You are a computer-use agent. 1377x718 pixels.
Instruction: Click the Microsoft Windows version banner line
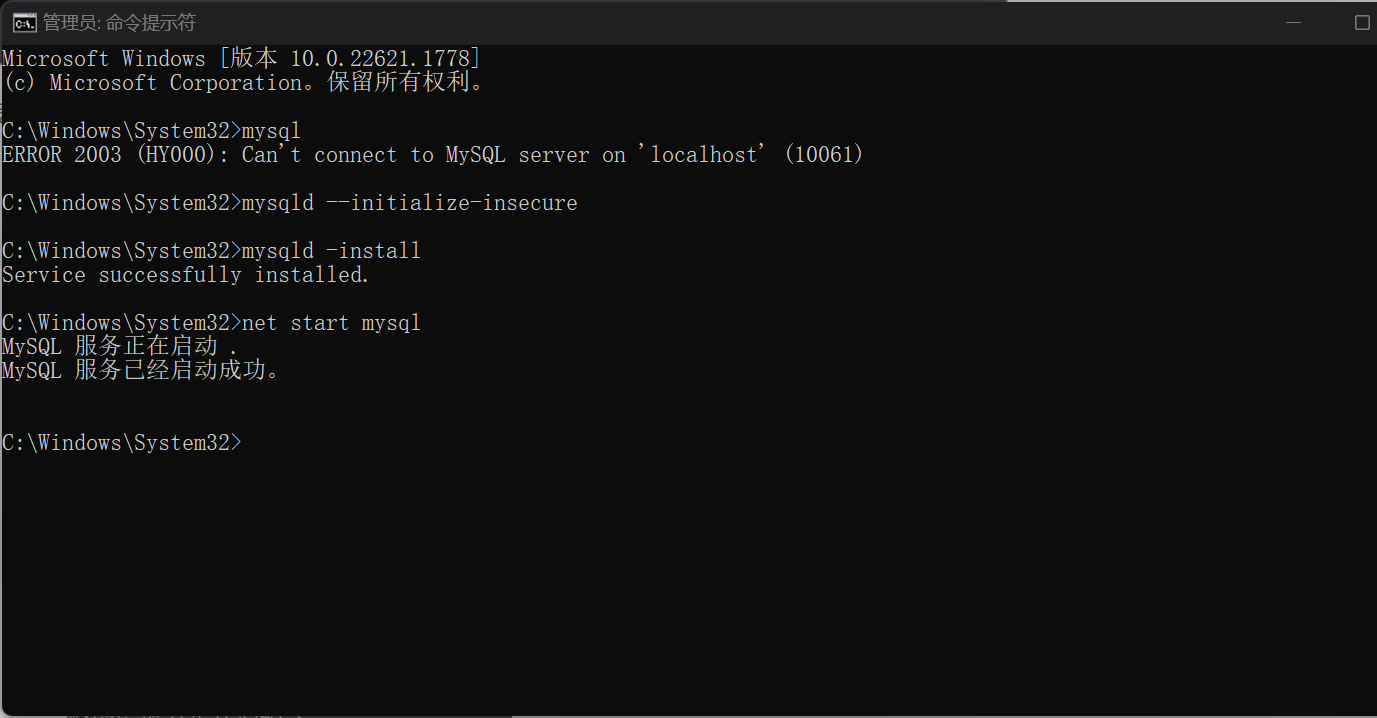(240, 58)
